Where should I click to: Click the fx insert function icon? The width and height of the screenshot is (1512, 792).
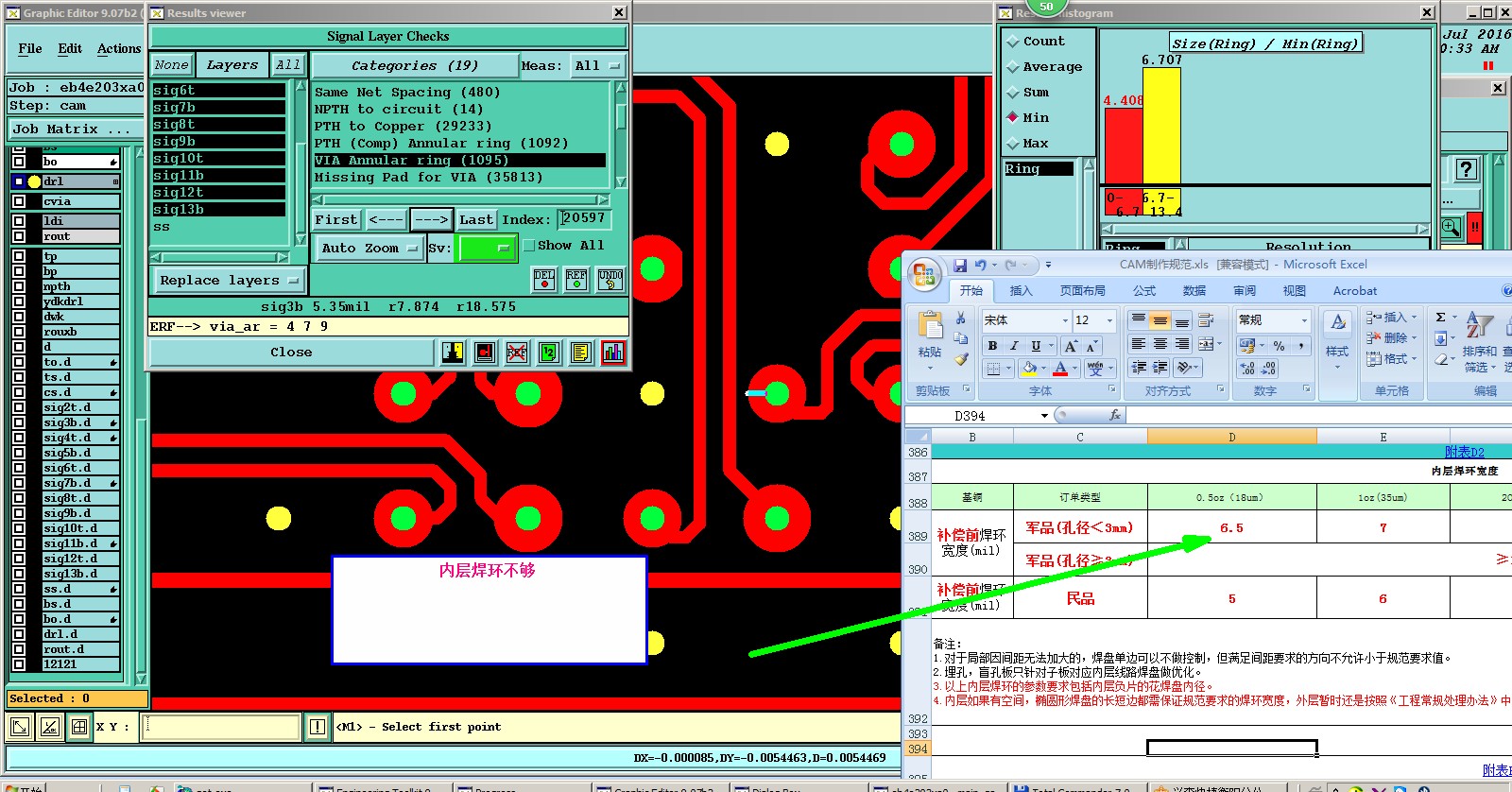click(1115, 415)
